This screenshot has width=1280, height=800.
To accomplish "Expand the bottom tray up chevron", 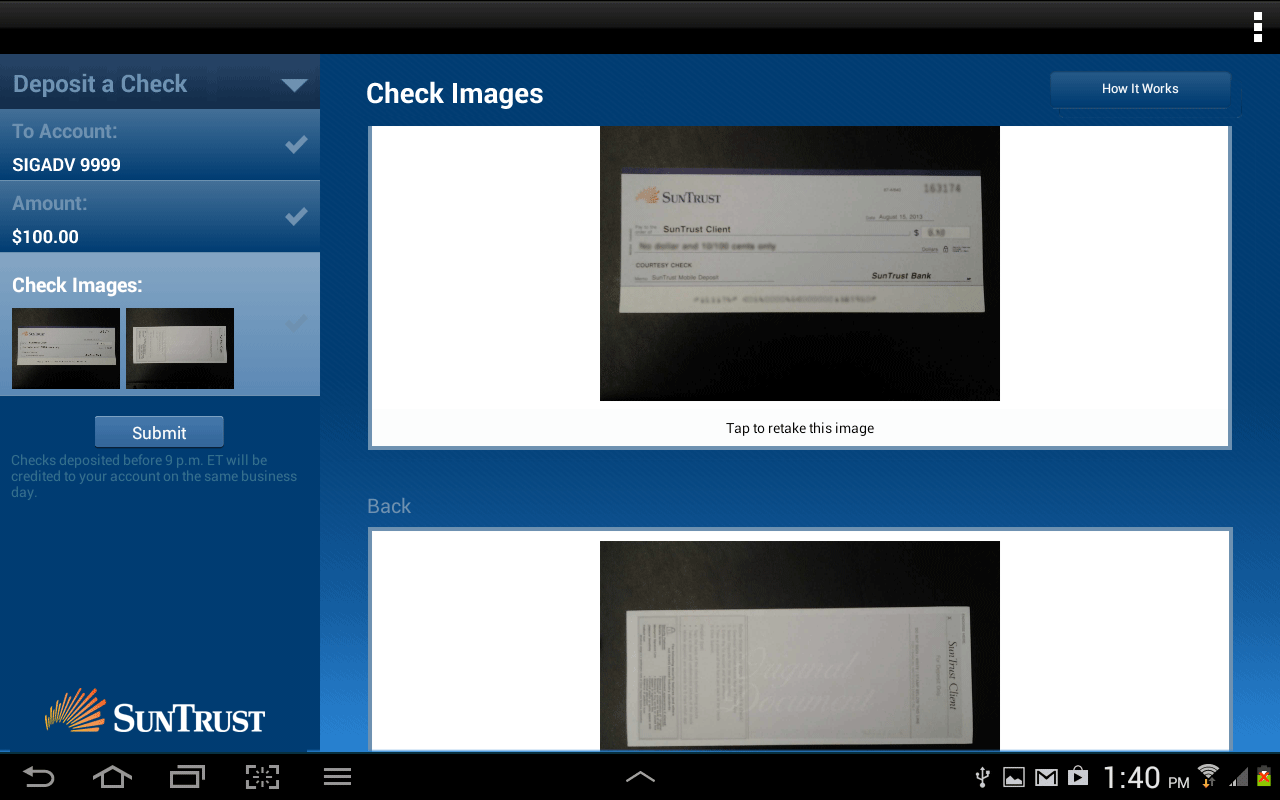I will (640, 776).
